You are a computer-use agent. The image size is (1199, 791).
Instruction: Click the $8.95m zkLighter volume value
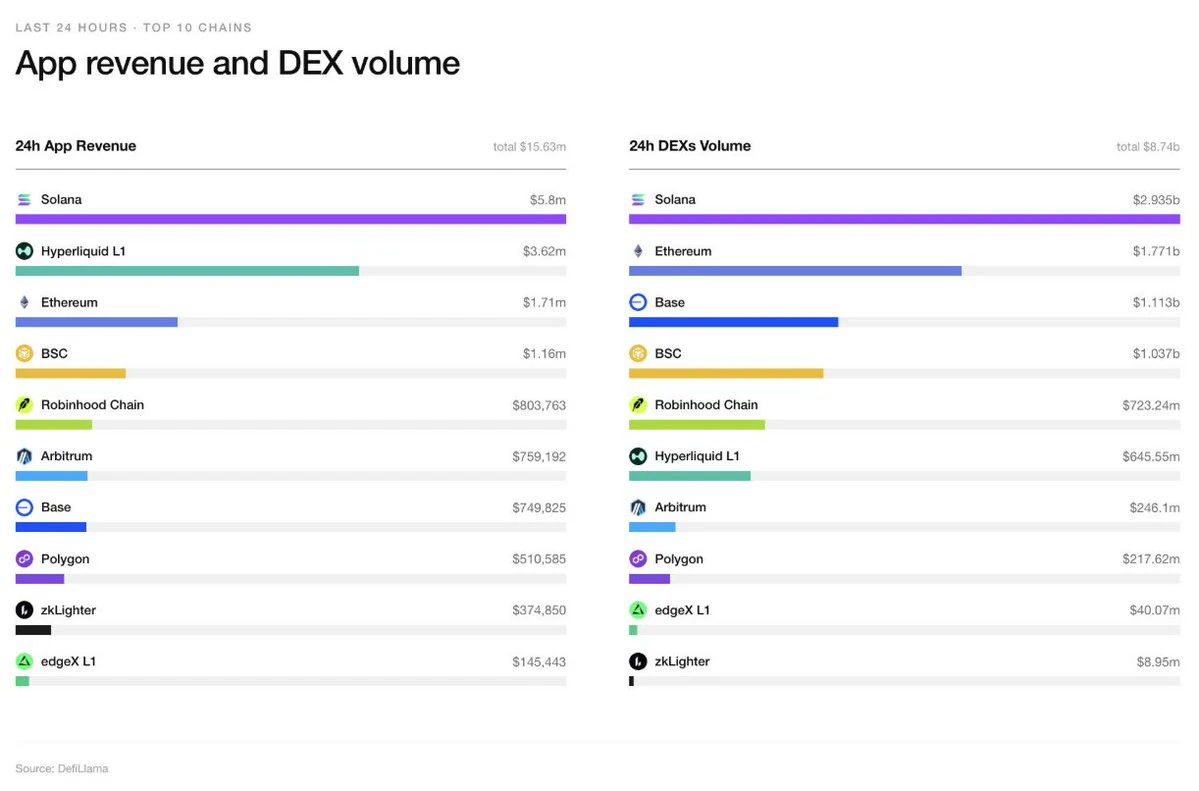pyautogui.click(x=1158, y=662)
